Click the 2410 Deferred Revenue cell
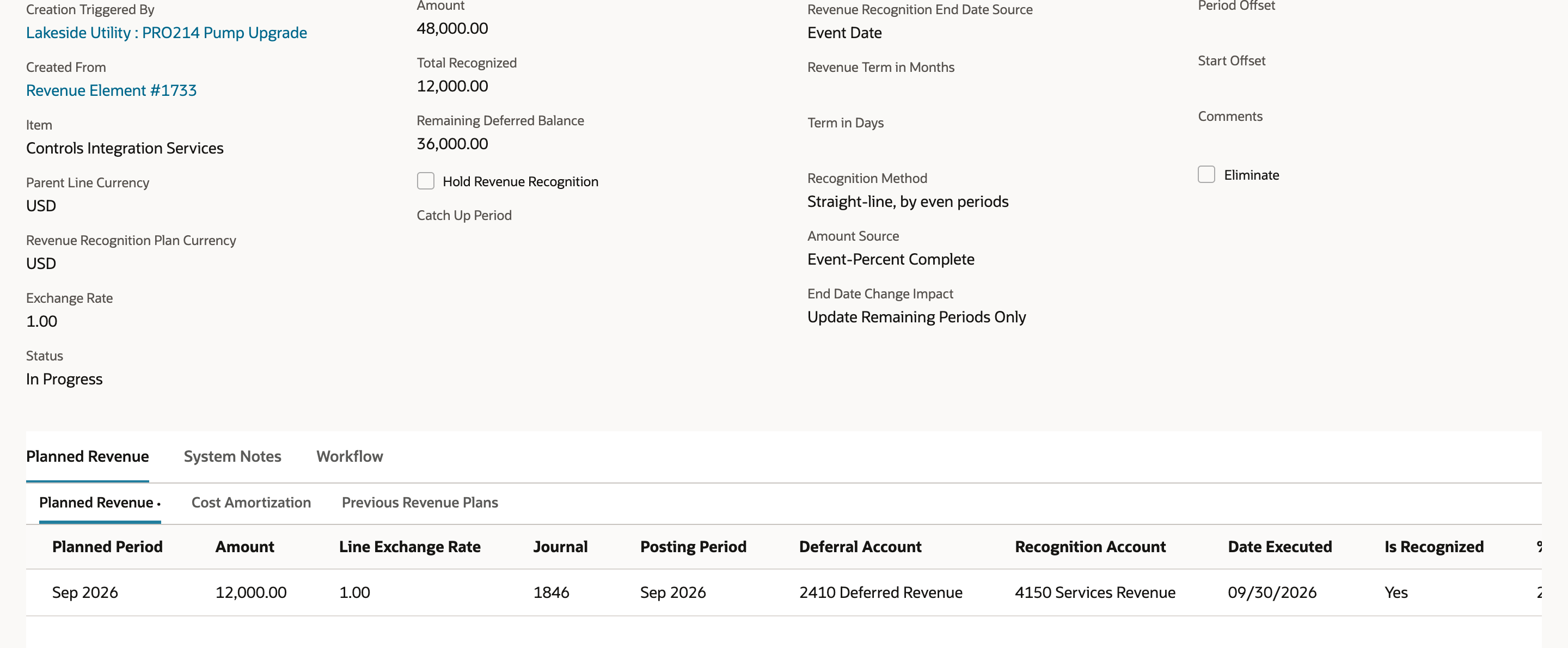 coord(881,592)
